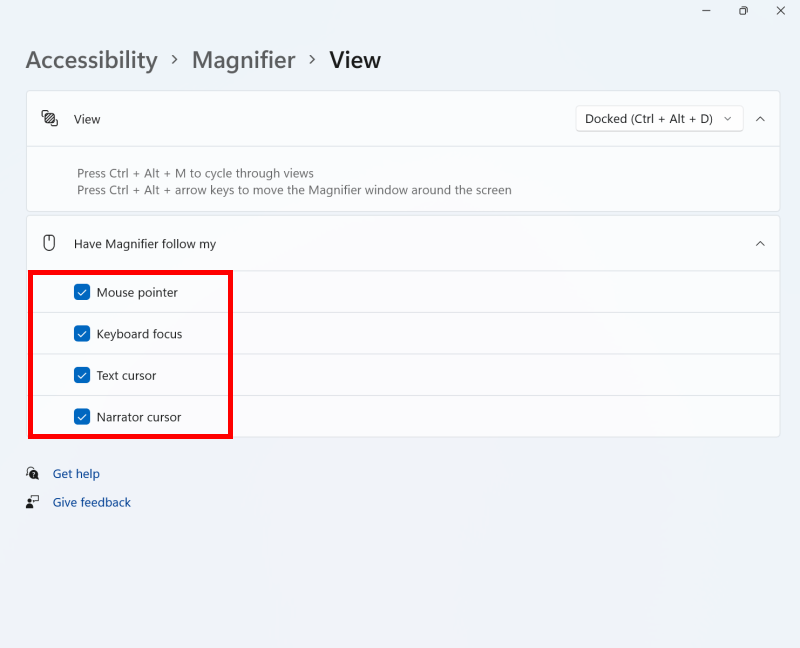800x648 pixels.
Task: Toggle the Narrator cursor checkbox
Action: point(82,417)
